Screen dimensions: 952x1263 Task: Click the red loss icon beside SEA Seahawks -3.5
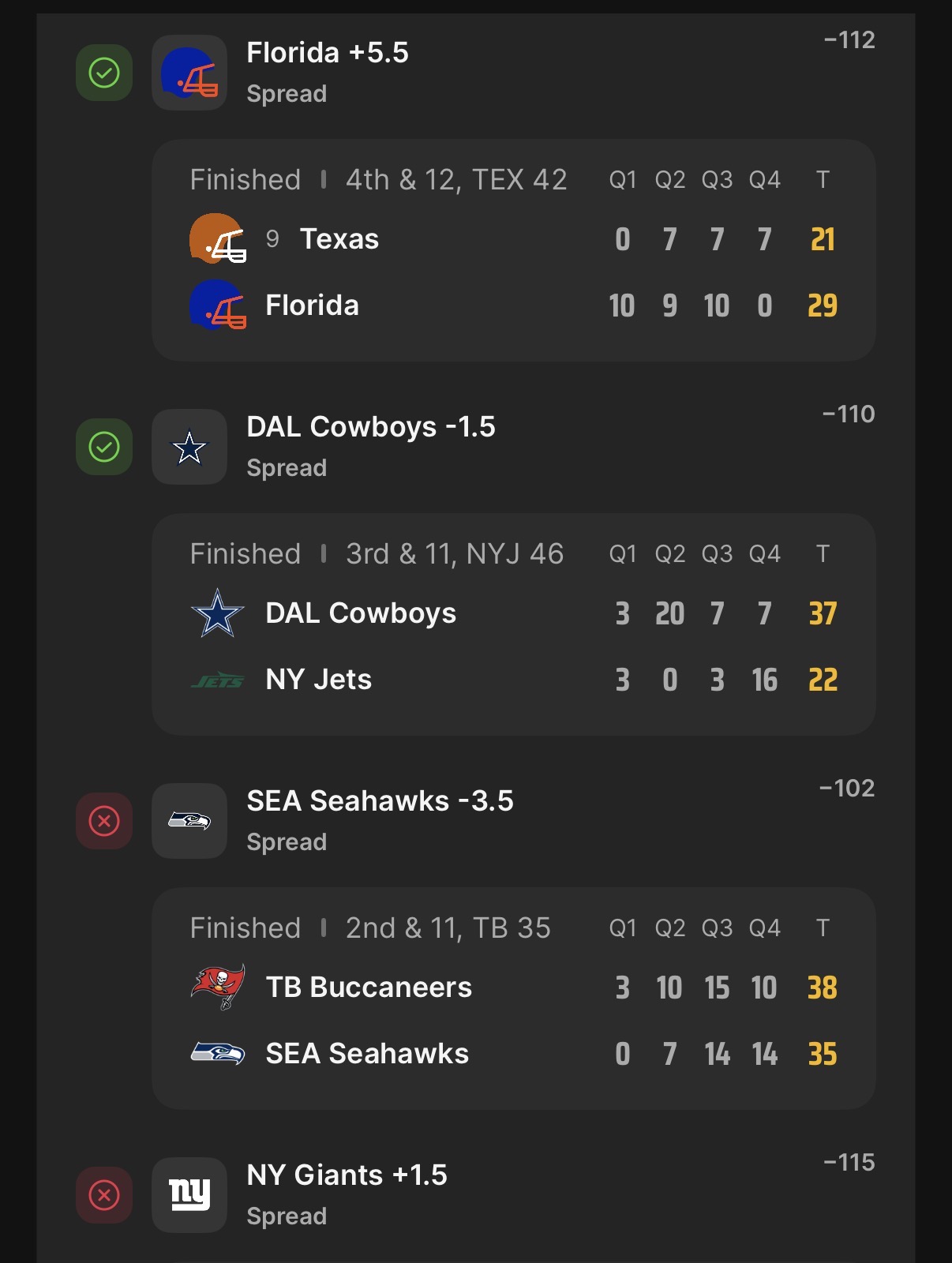pyautogui.click(x=104, y=821)
